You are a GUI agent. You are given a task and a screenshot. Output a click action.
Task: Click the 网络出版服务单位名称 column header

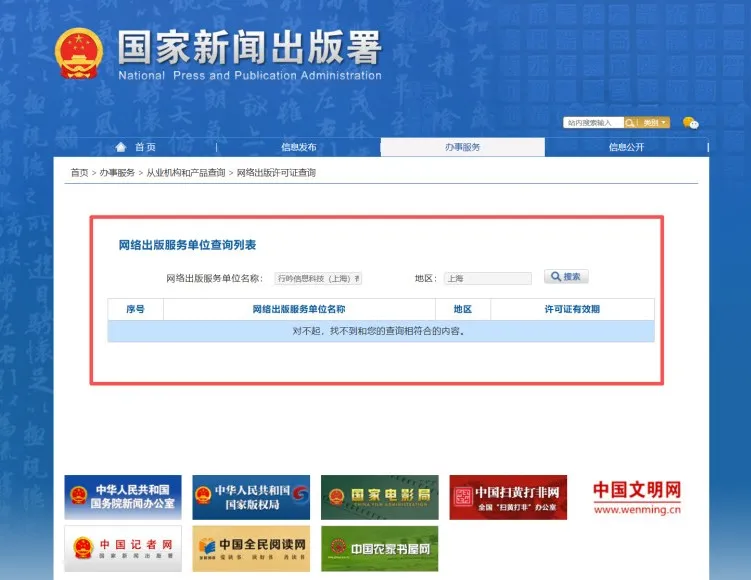(x=299, y=309)
